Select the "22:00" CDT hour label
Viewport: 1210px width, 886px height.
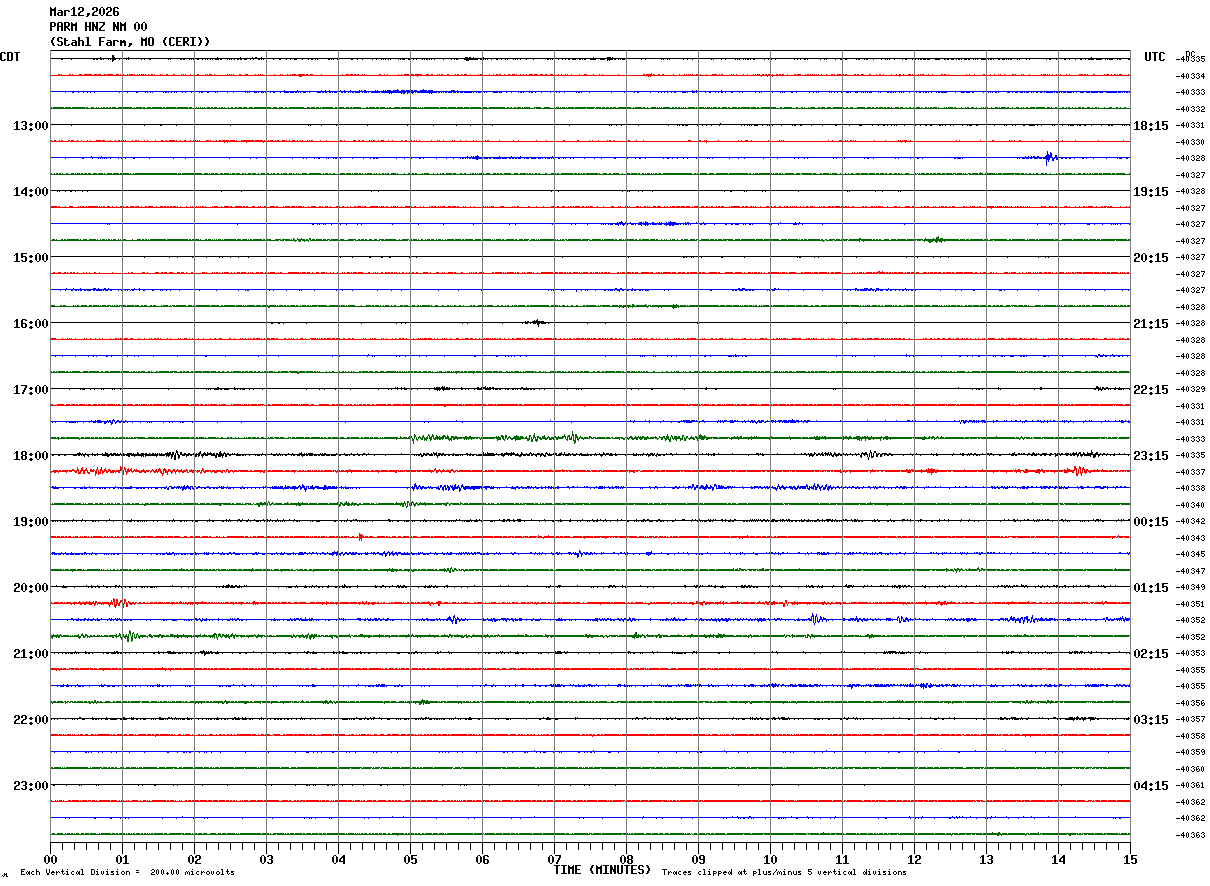30,719
